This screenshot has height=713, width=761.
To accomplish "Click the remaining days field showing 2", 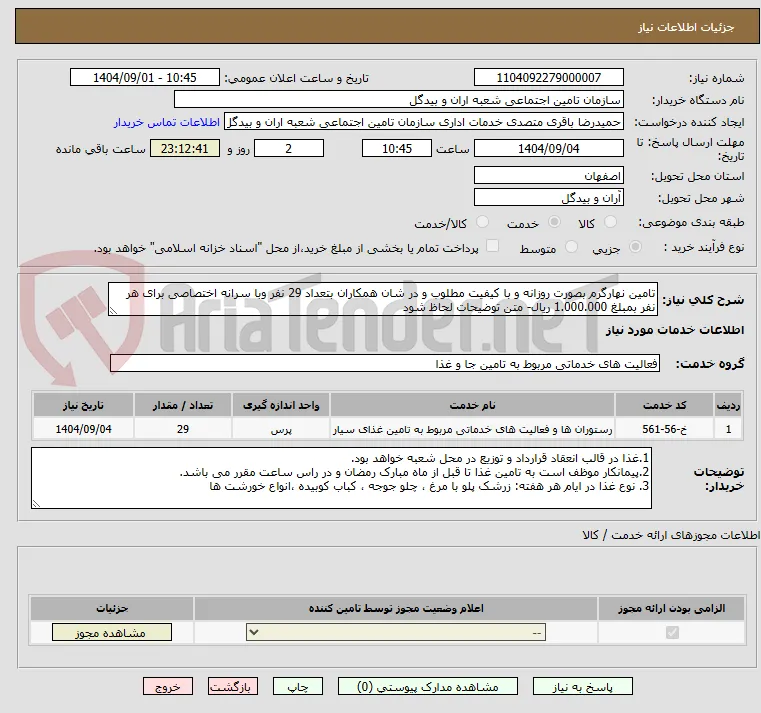I will 289,148.
